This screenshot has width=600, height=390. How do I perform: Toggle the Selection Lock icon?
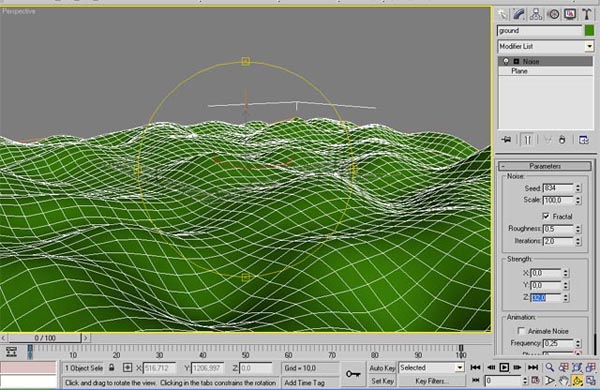click(111, 368)
